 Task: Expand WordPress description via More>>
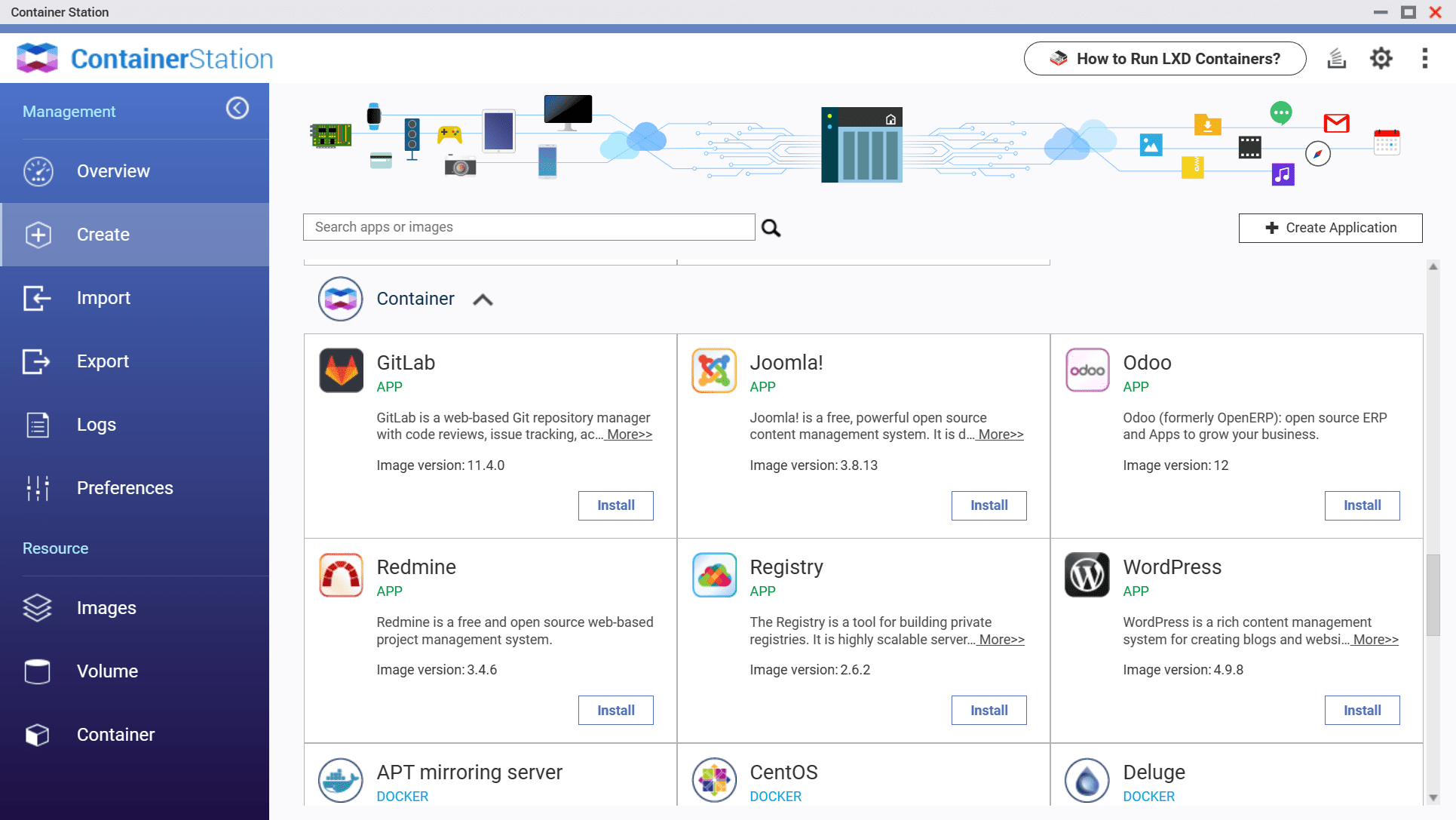pos(1375,640)
